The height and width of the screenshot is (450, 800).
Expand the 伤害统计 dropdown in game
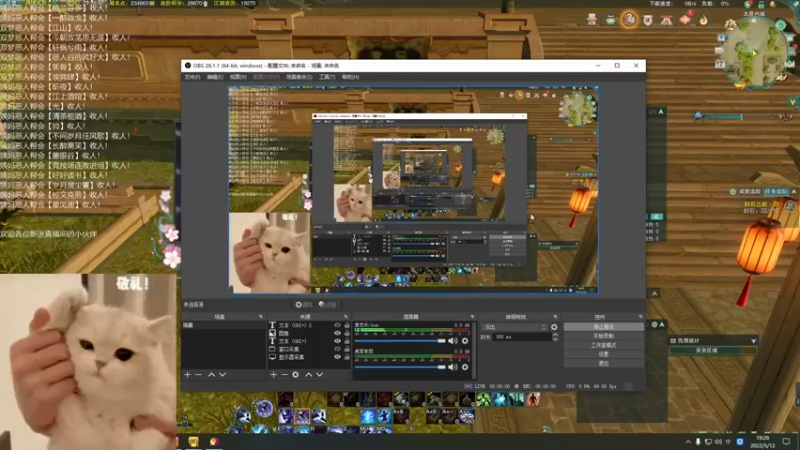click(754, 340)
